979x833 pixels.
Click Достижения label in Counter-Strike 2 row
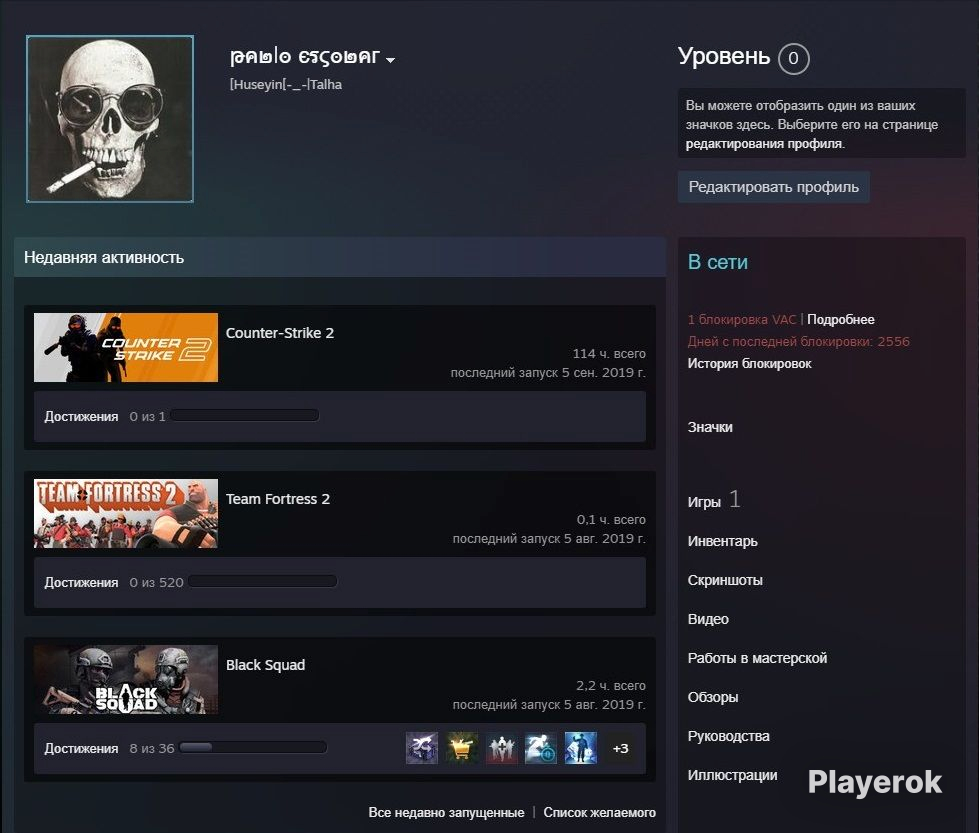click(81, 416)
